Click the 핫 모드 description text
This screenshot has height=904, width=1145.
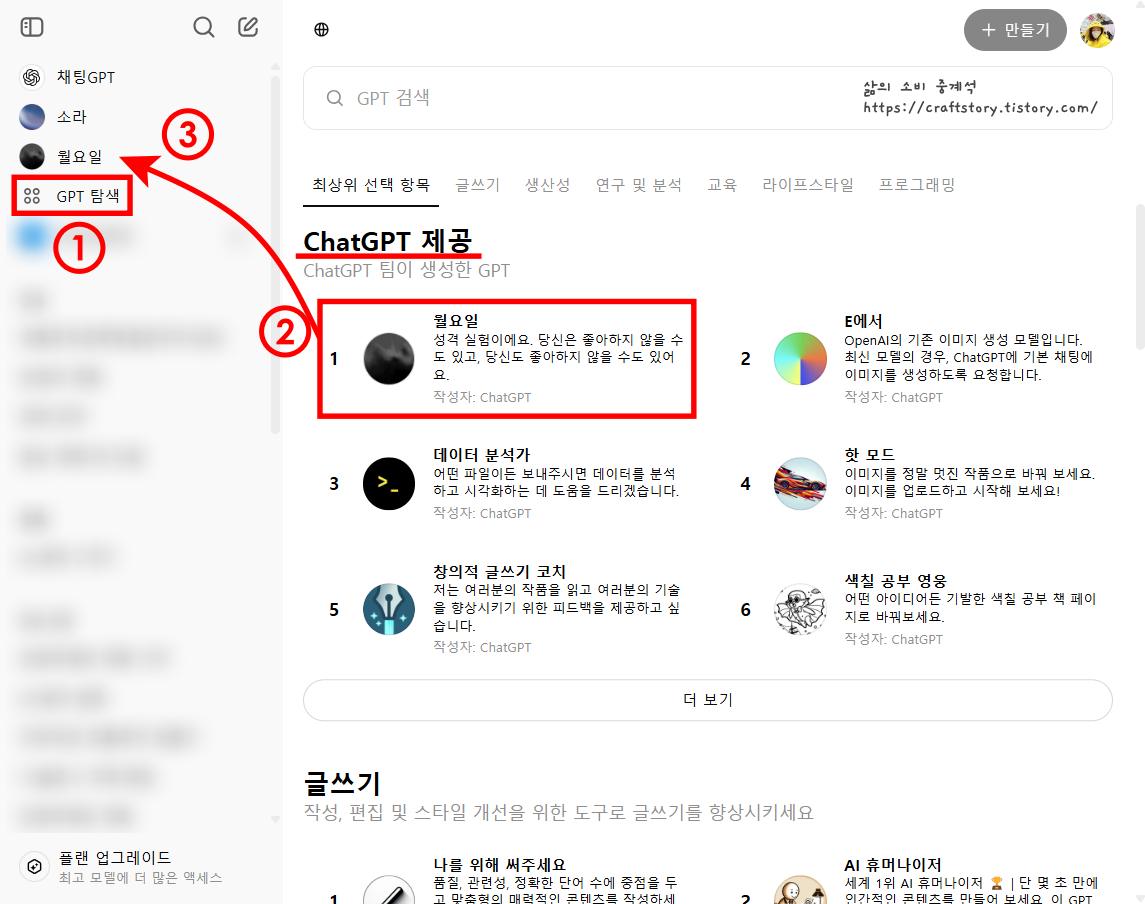click(970, 482)
